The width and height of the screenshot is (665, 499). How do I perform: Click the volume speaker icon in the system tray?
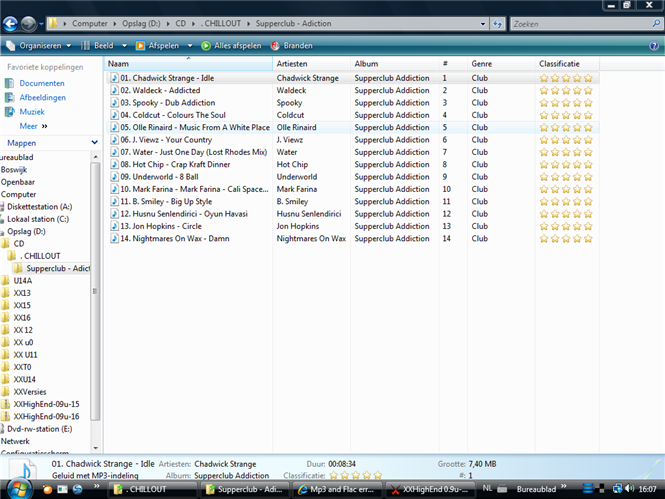629,489
